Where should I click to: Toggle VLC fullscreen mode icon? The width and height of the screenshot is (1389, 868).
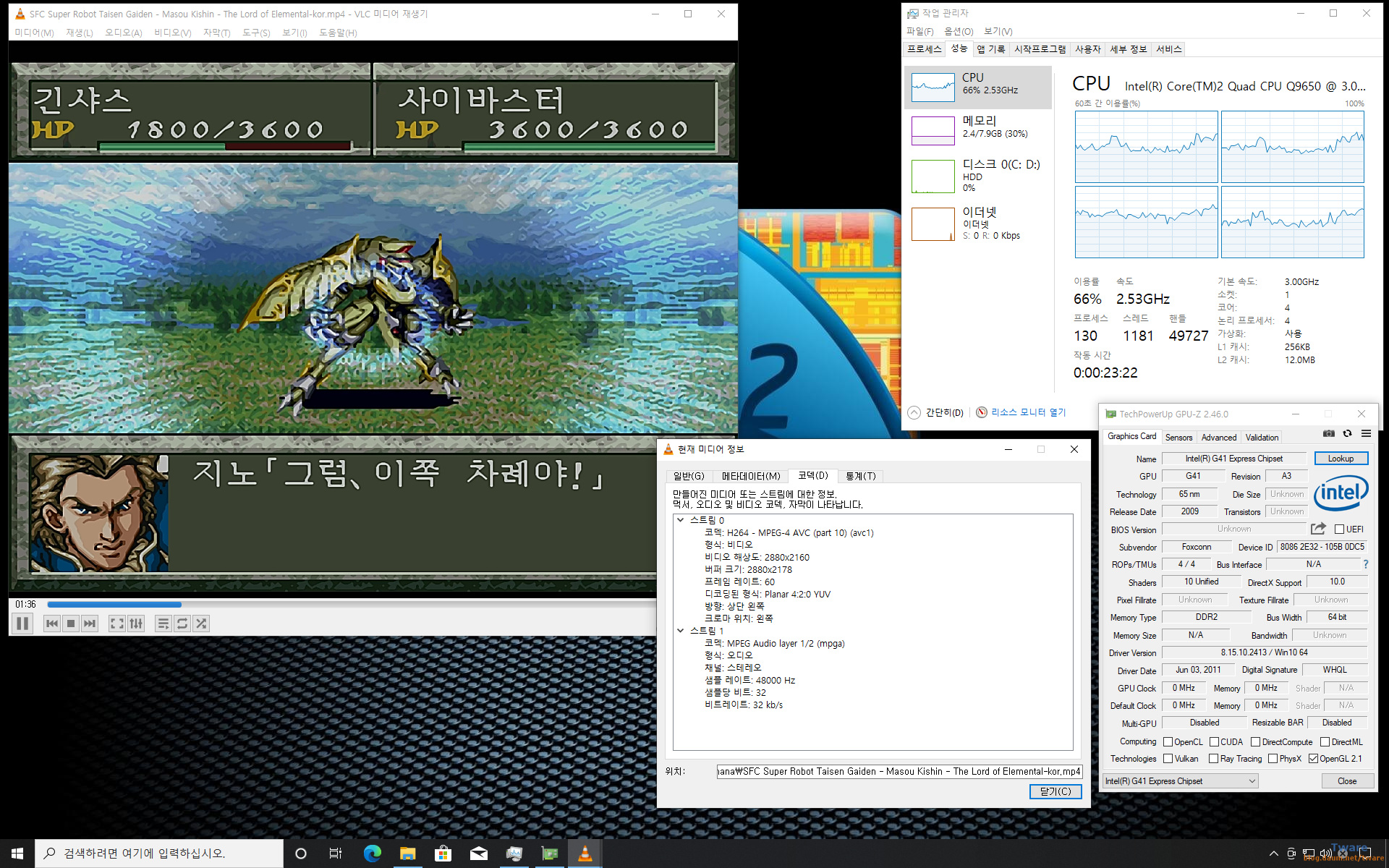pos(116,624)
